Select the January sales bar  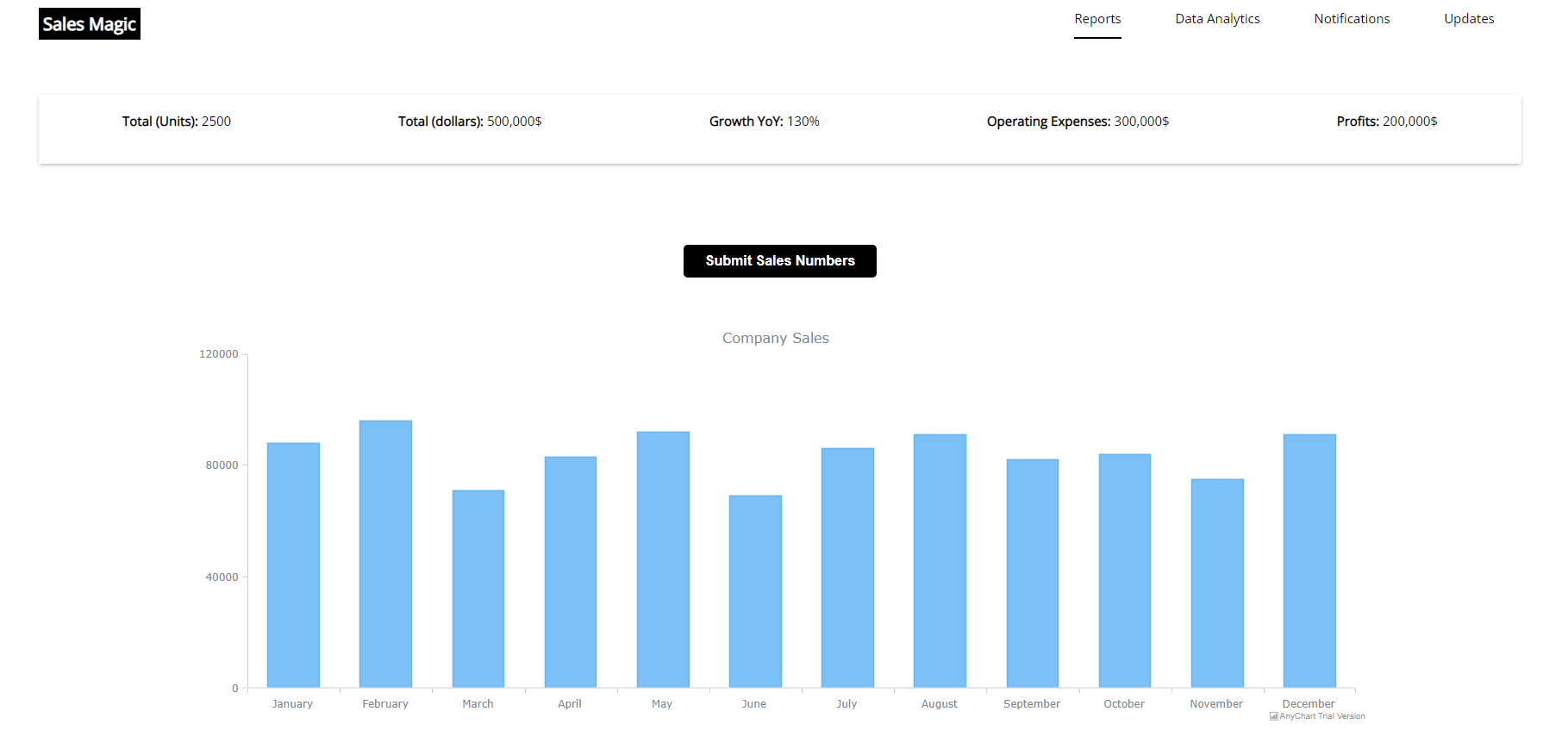(293, 565)
